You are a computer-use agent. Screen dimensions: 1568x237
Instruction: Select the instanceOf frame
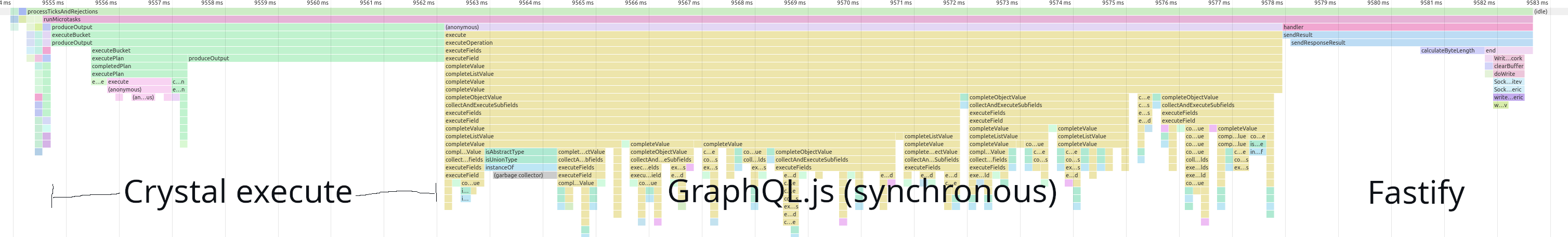(x=520, y=167)
